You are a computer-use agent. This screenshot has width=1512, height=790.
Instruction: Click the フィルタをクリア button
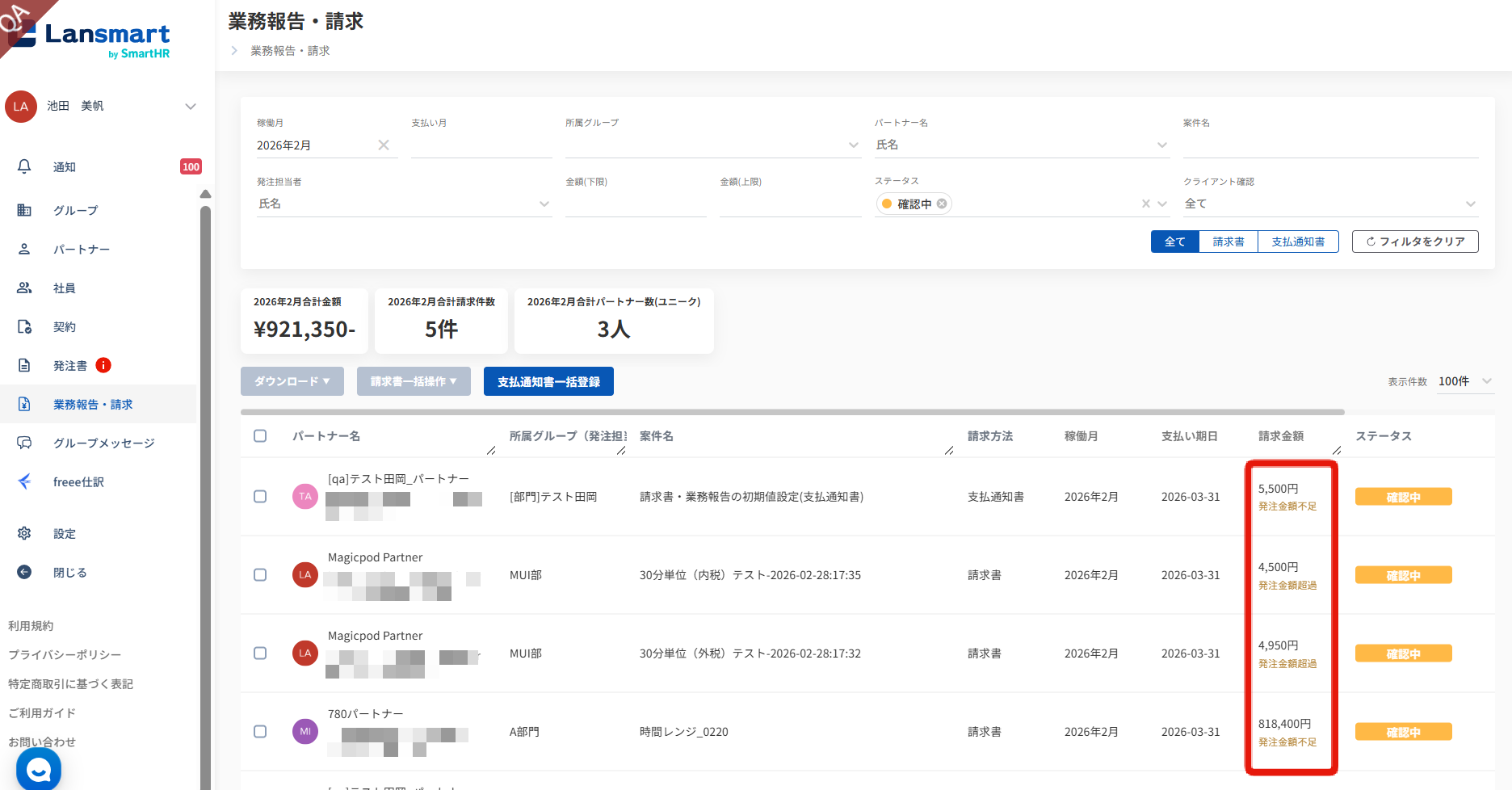[1414, 242]
